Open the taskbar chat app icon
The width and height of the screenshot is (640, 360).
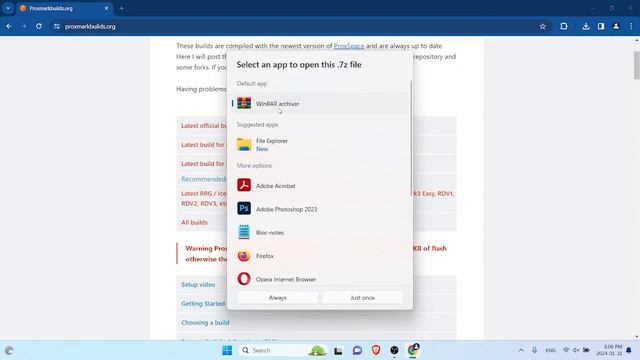point(357,350)
